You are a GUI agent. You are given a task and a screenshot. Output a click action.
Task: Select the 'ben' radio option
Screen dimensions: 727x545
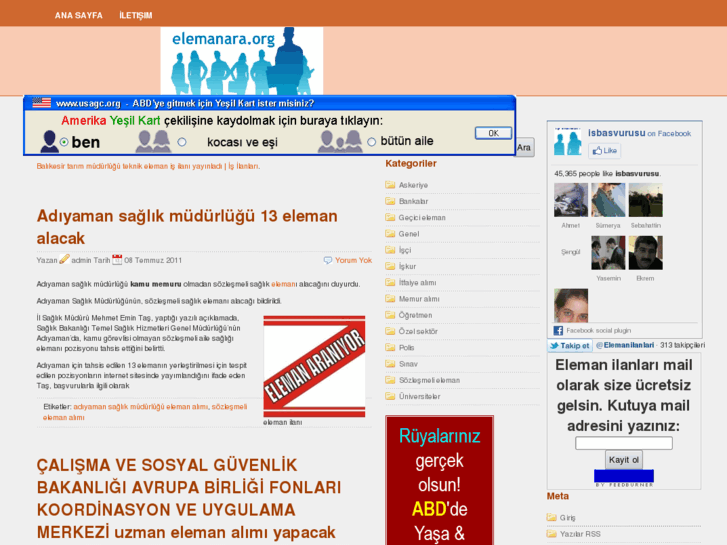pyautogui.click(x=64, y=142)
